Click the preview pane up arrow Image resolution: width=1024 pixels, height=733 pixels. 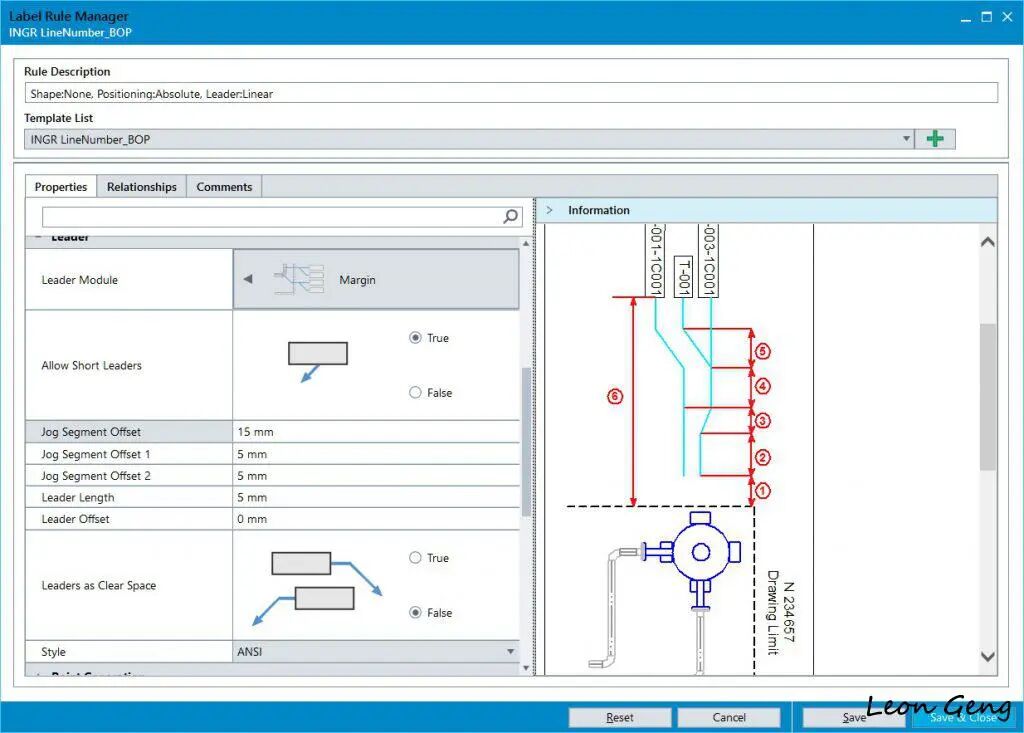[x=987, y=242]
